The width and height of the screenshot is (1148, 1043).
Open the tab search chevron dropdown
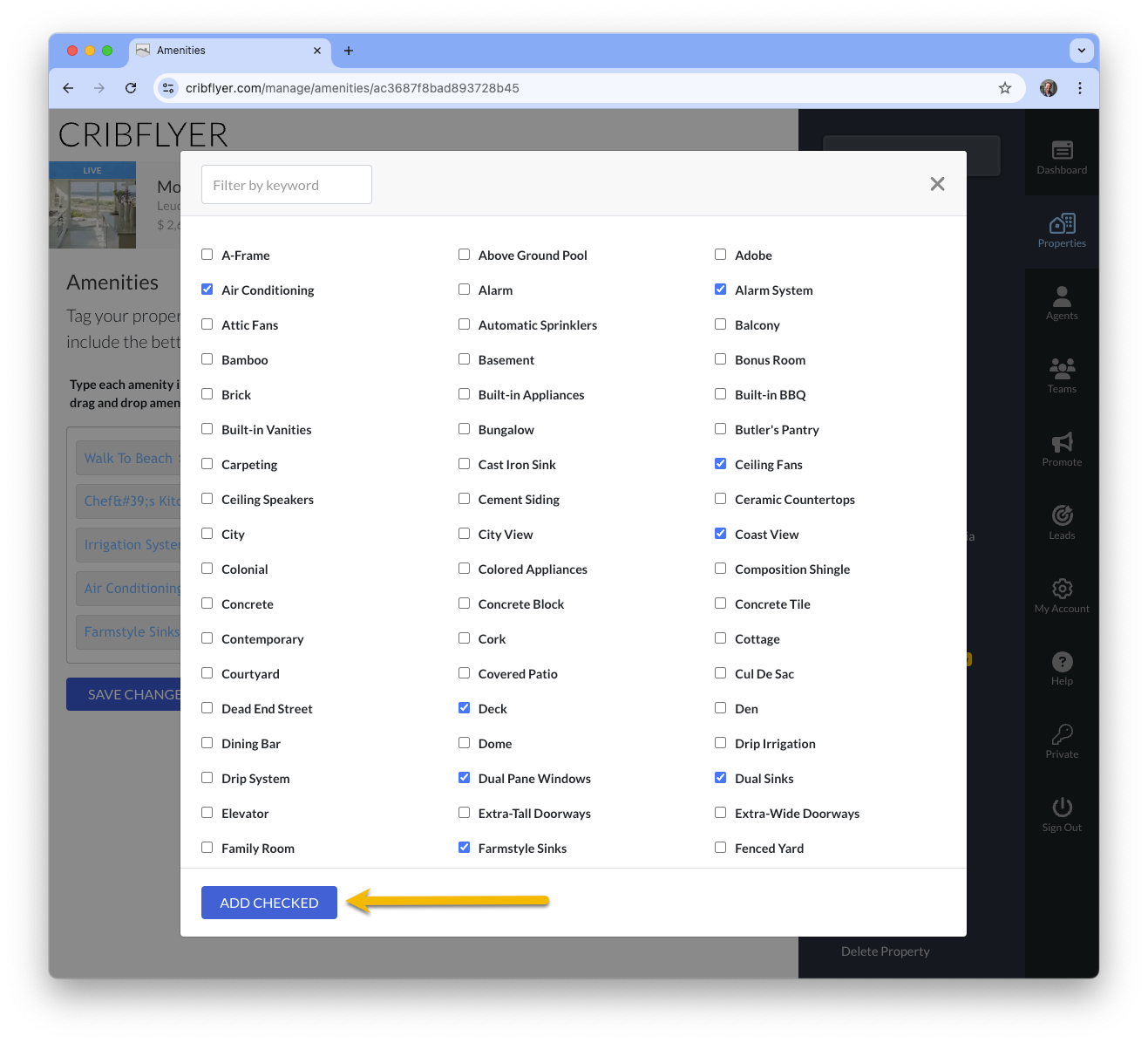(x=1081, y=51)
